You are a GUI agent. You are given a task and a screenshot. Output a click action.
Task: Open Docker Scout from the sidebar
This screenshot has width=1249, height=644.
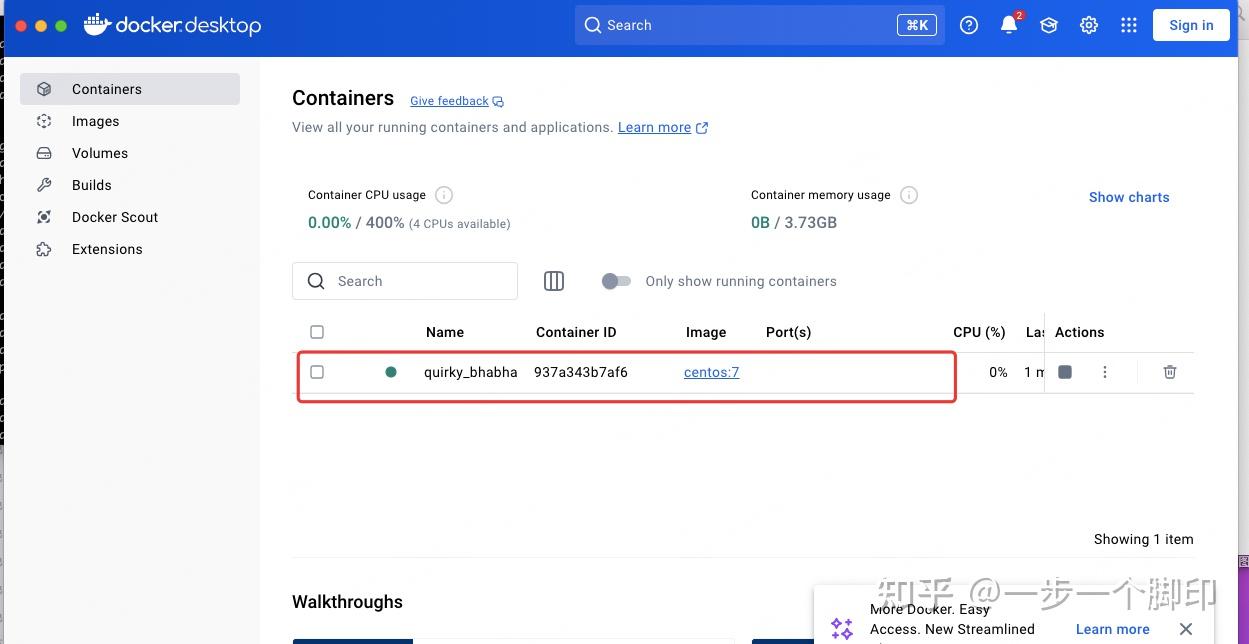tap(114, 217)
